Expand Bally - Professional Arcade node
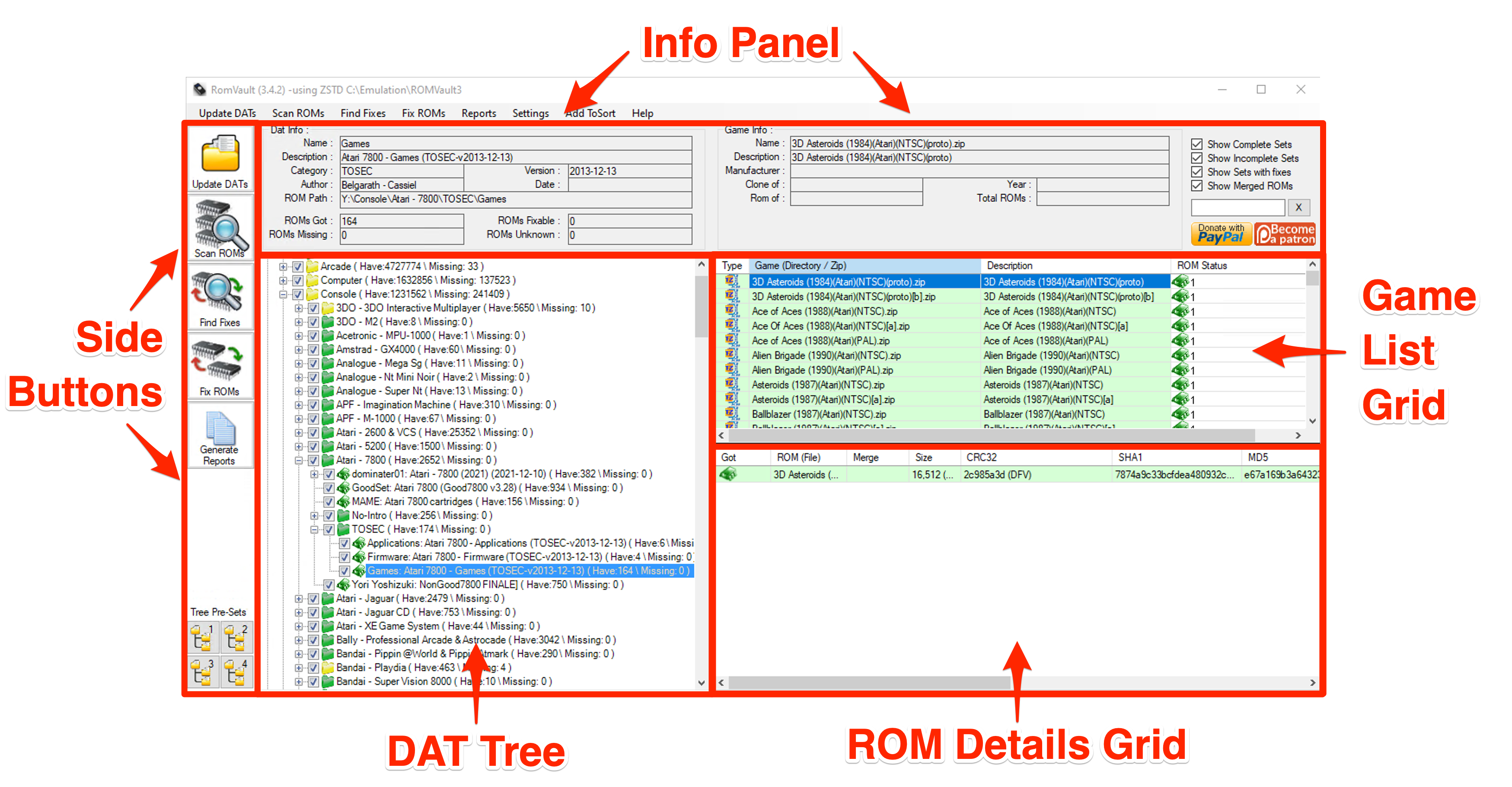The image size is (1512, 787). pyautogui.click(x=299, y=640)
